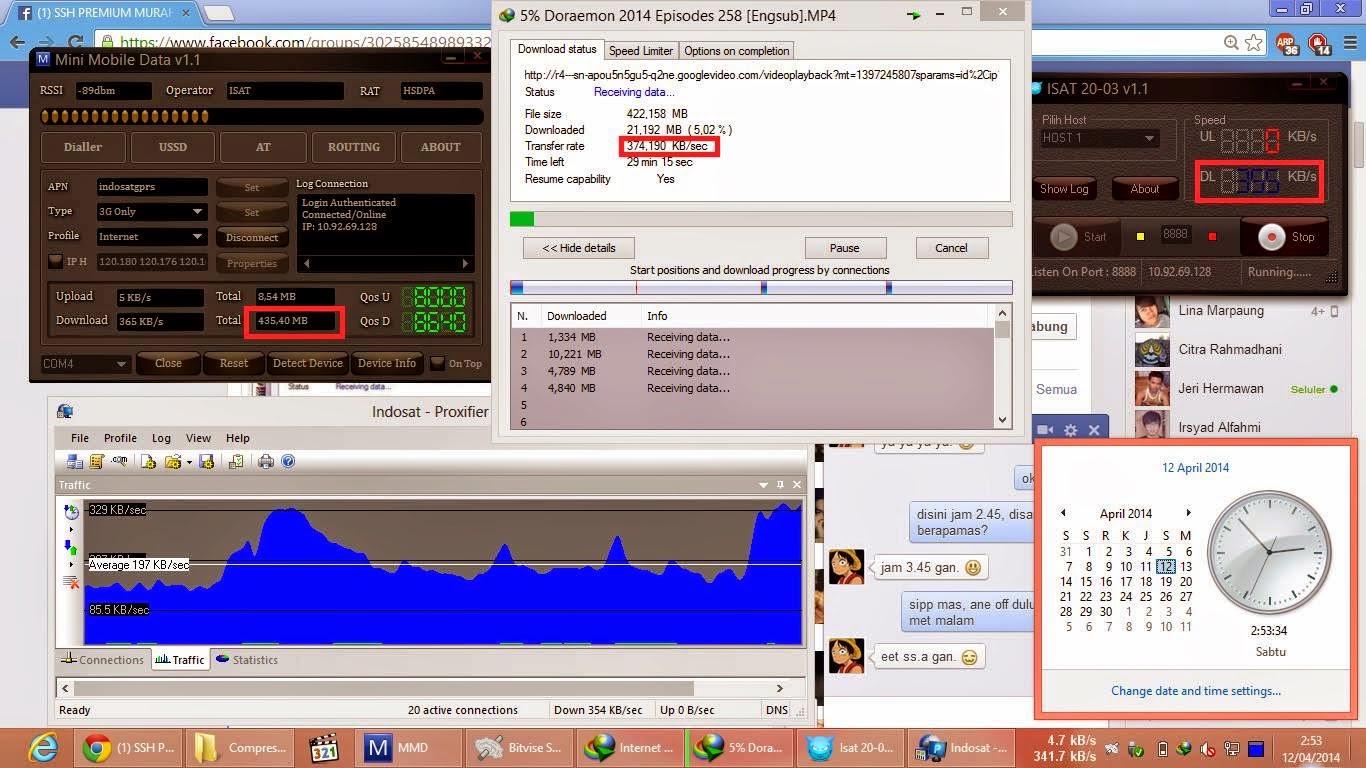The height and width of the screenshot is (768, 1366).
Task: Click connections progress segment bar in download dialog
Action: [x=761, y=288]
